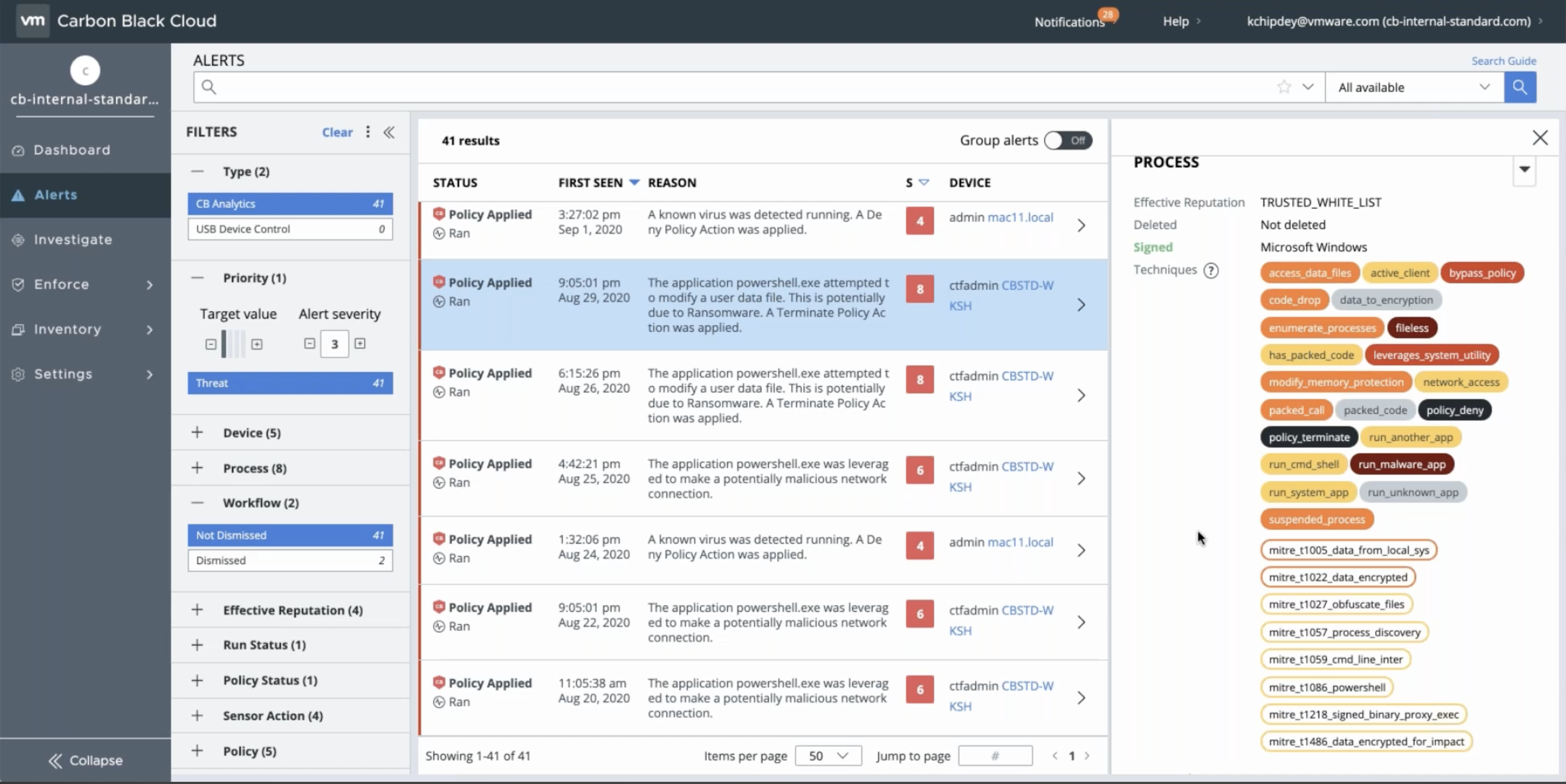Viewport: 1566px width, 784px height.
Task: Run search with the blue magnifier button
Action: tap(1520, 87)
